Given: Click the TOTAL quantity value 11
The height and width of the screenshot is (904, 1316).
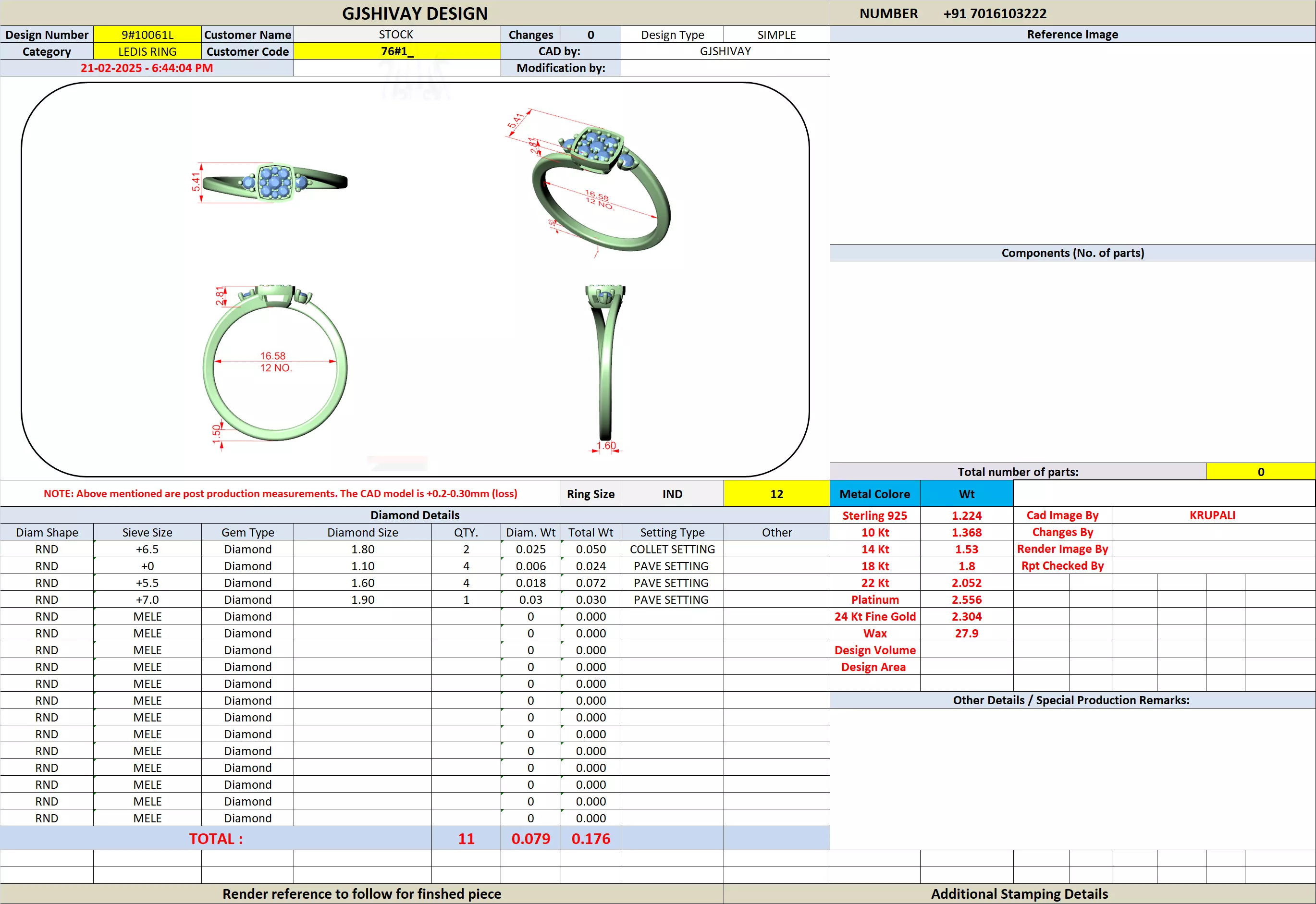Looking at the screenshot, I should [x=466, y=838].
